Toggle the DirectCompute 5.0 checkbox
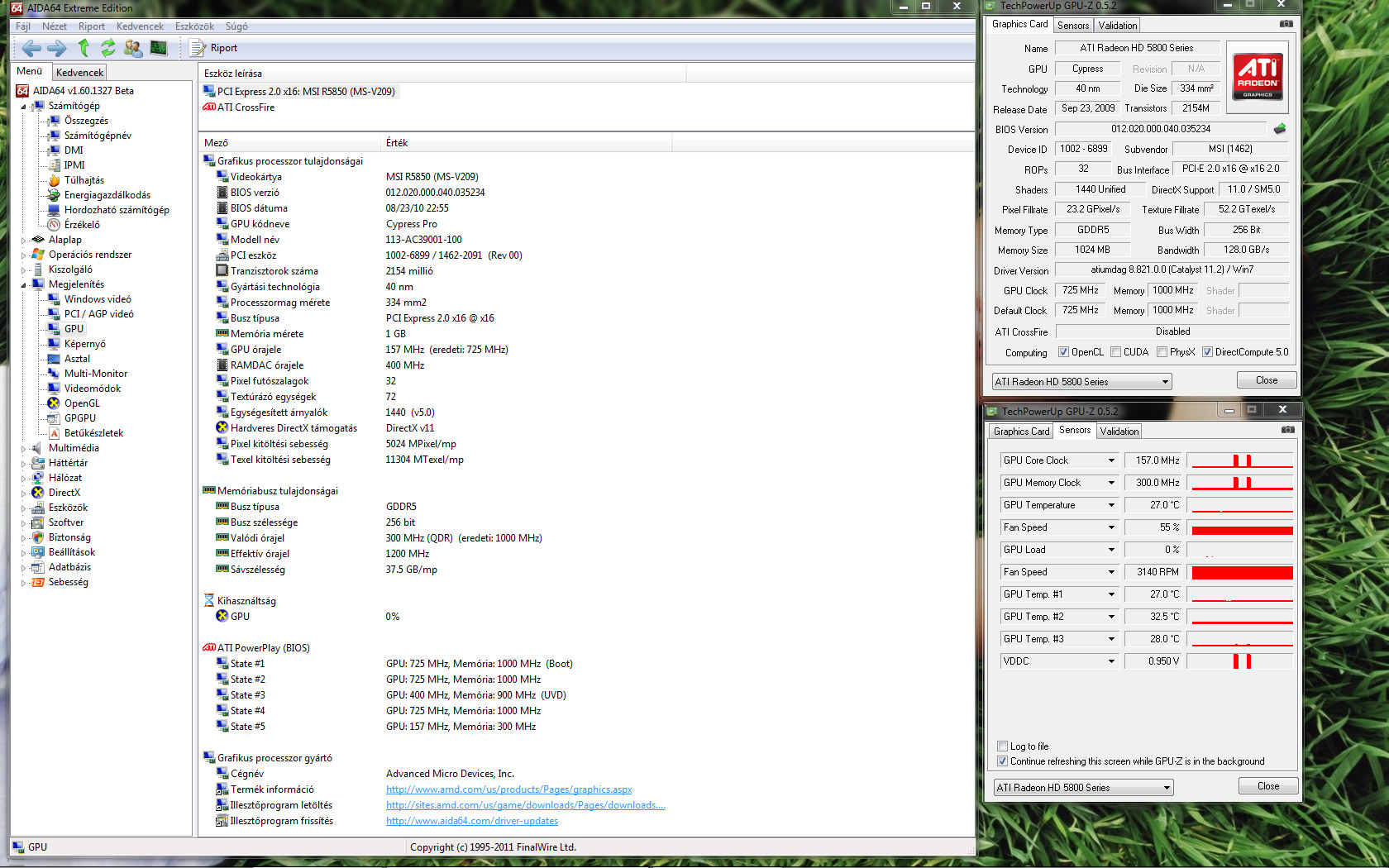The height and width of the screenshot is (868, 1389). (1207, 352)
